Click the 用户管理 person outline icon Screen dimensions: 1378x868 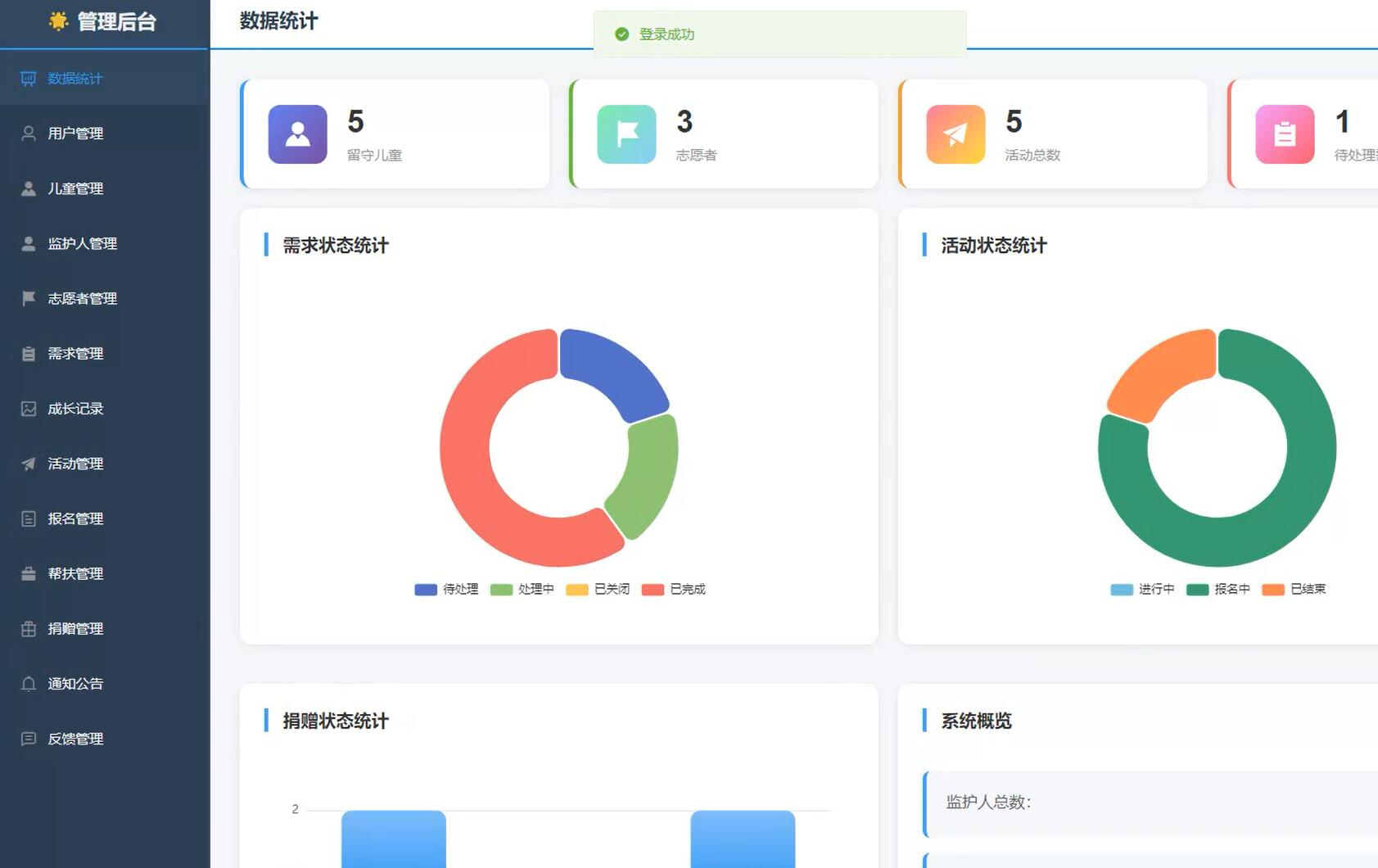[29, 133]
